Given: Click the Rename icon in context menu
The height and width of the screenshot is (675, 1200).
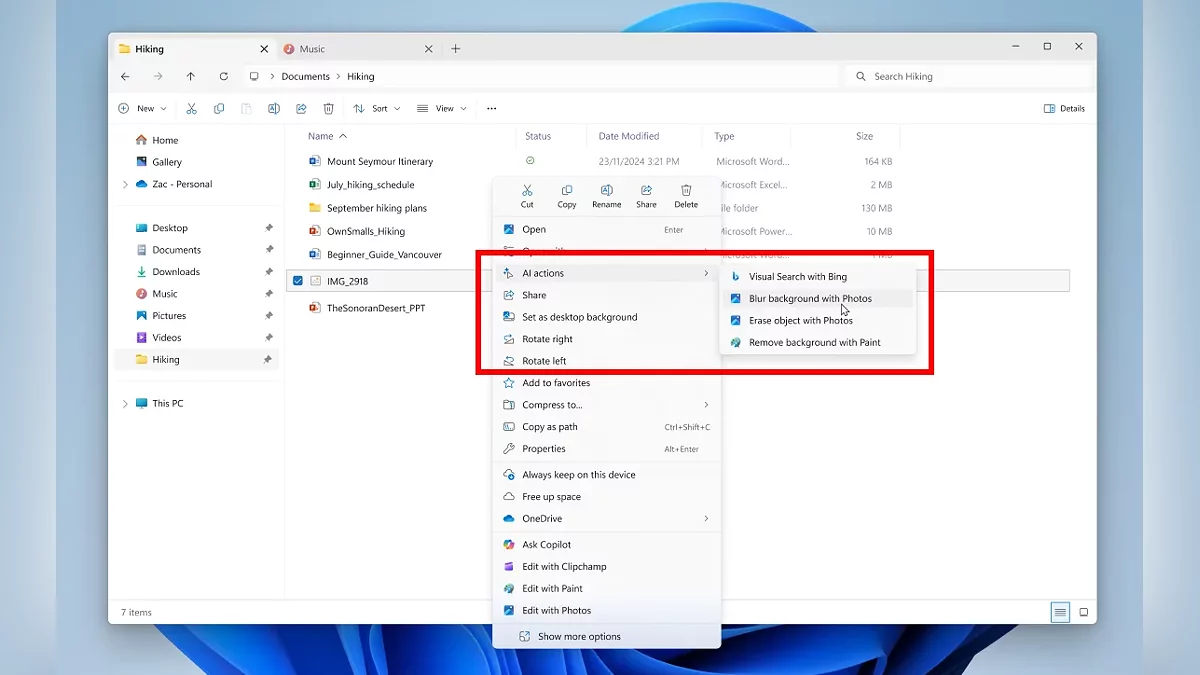Looking at the screenshot, I should coord(606,195).
